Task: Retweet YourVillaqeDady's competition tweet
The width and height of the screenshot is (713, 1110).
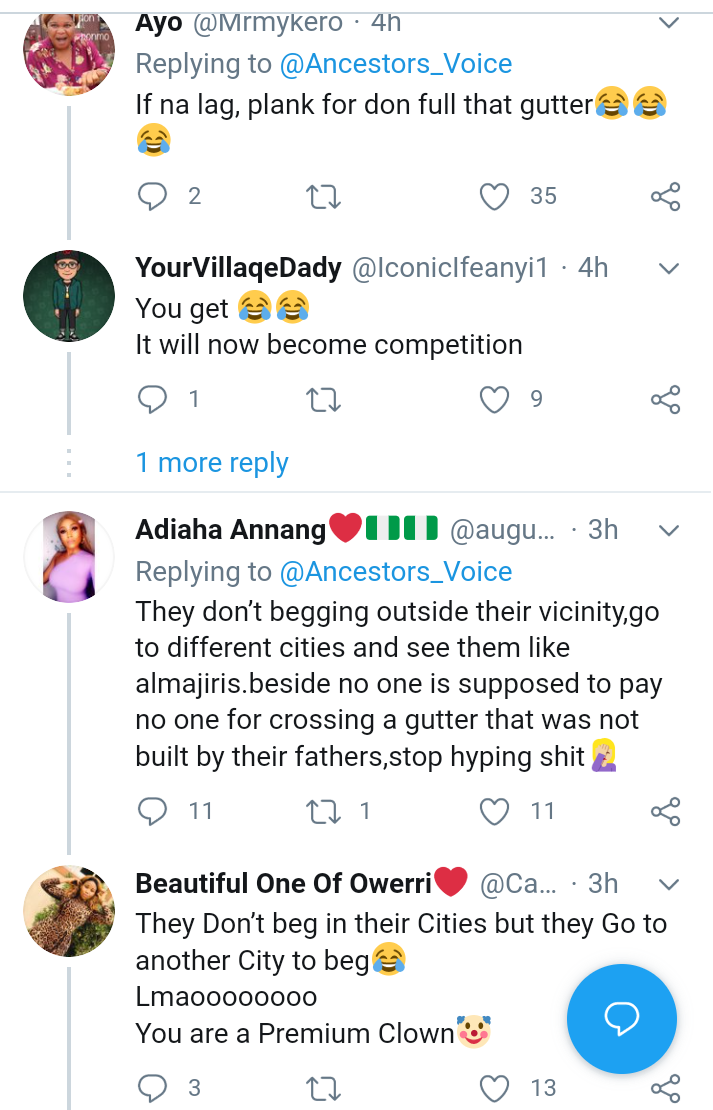Action: click(x=324, y=400)
